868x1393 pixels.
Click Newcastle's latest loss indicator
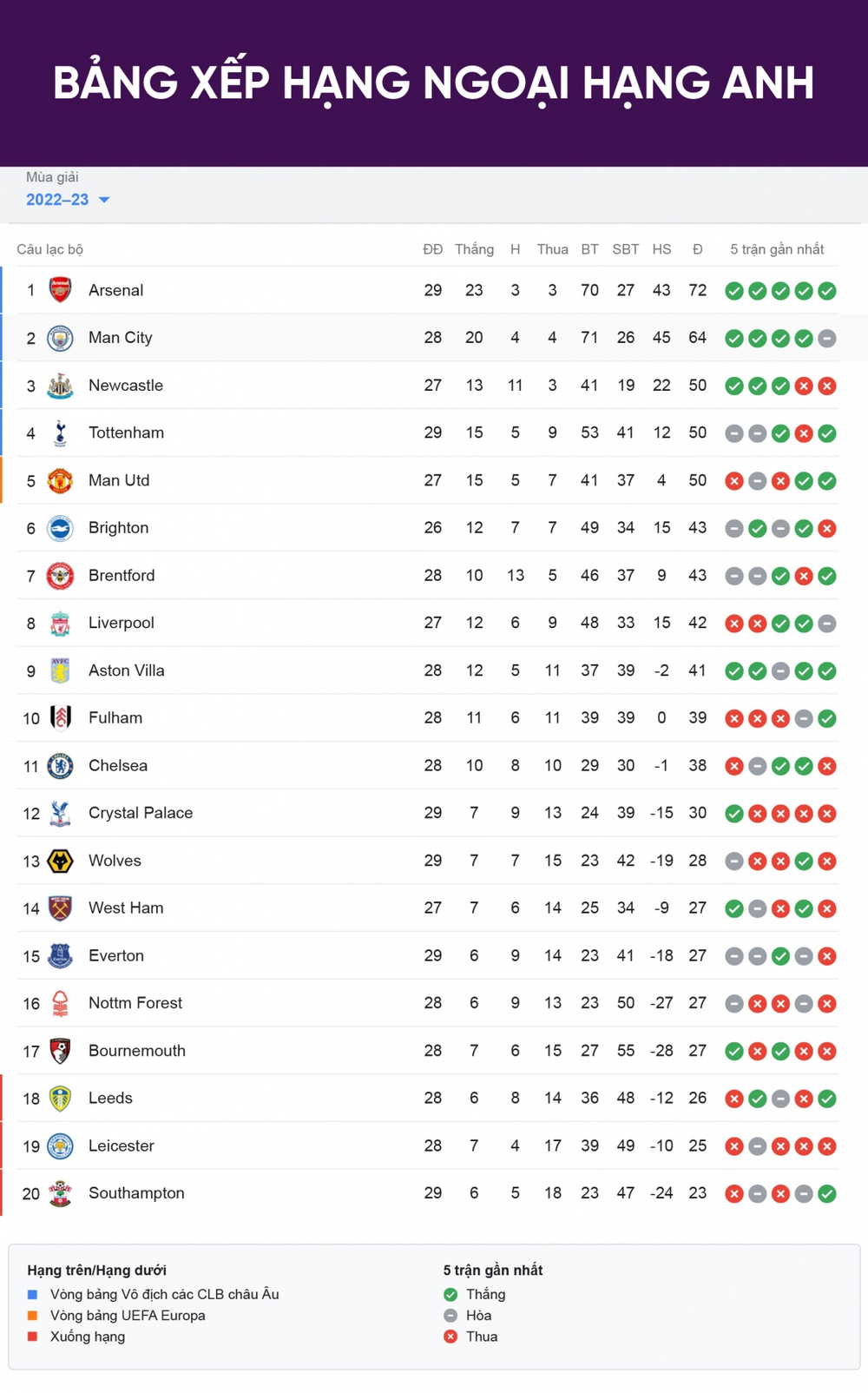point(827,386)
